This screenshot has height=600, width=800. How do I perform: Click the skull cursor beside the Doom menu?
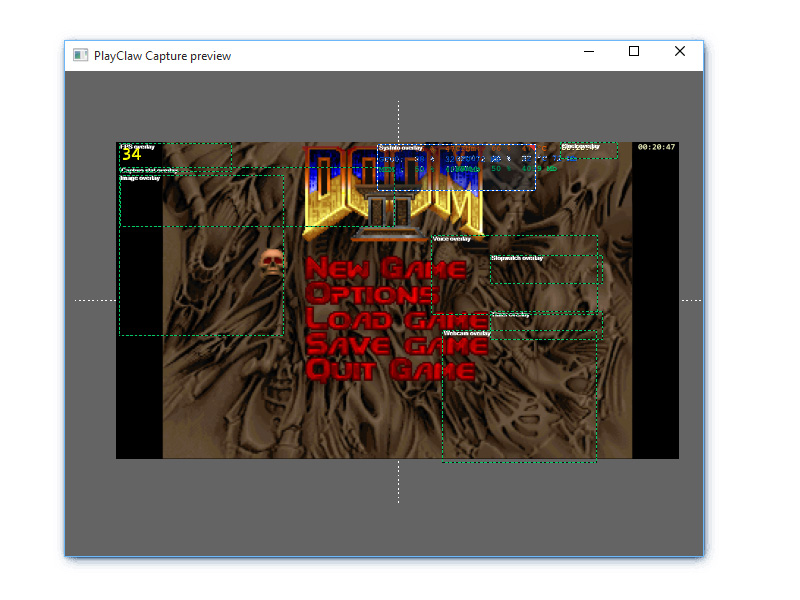coord(272,263)
